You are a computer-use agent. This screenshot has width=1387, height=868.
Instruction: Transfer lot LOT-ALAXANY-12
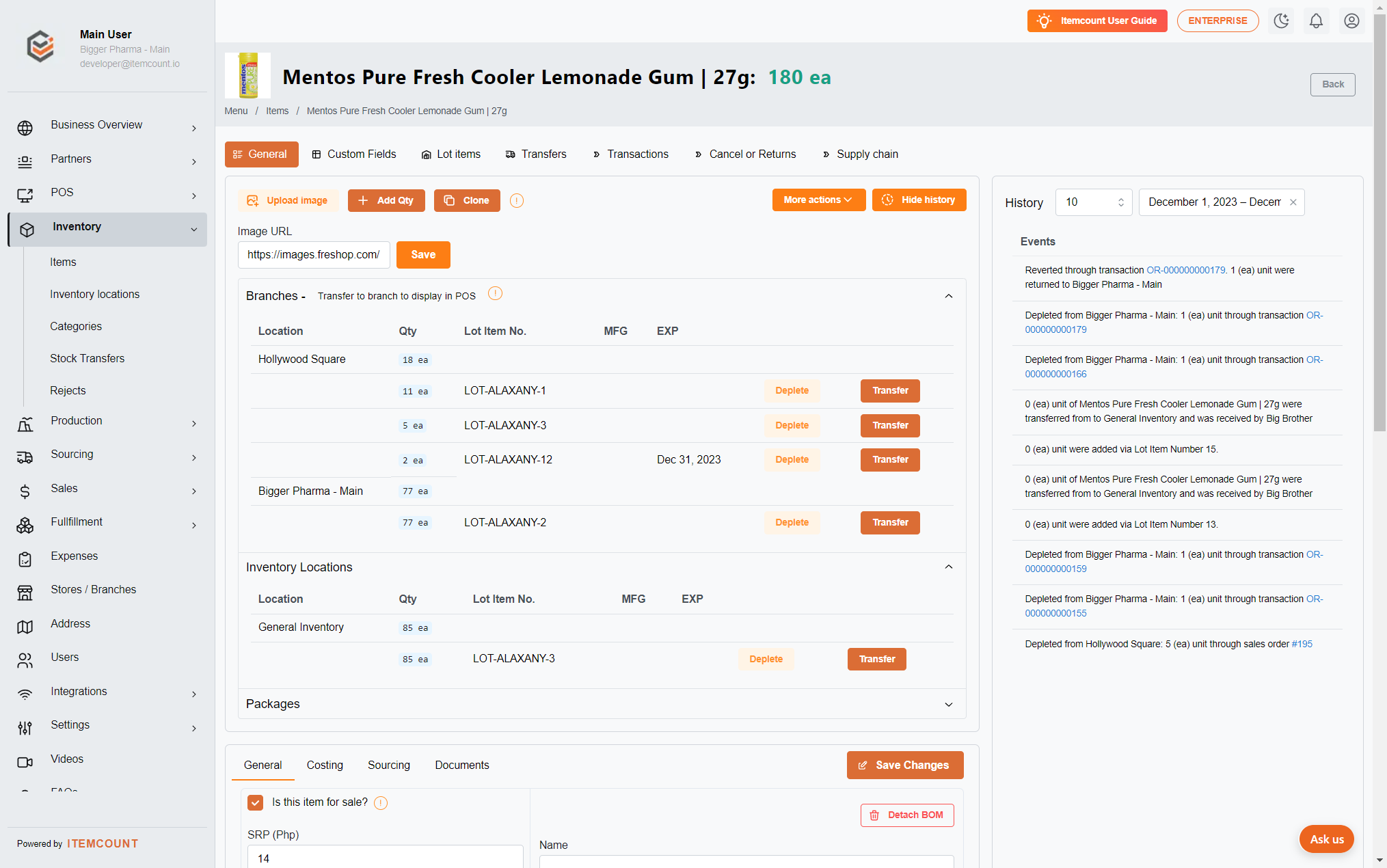click(x=890, y=459)
